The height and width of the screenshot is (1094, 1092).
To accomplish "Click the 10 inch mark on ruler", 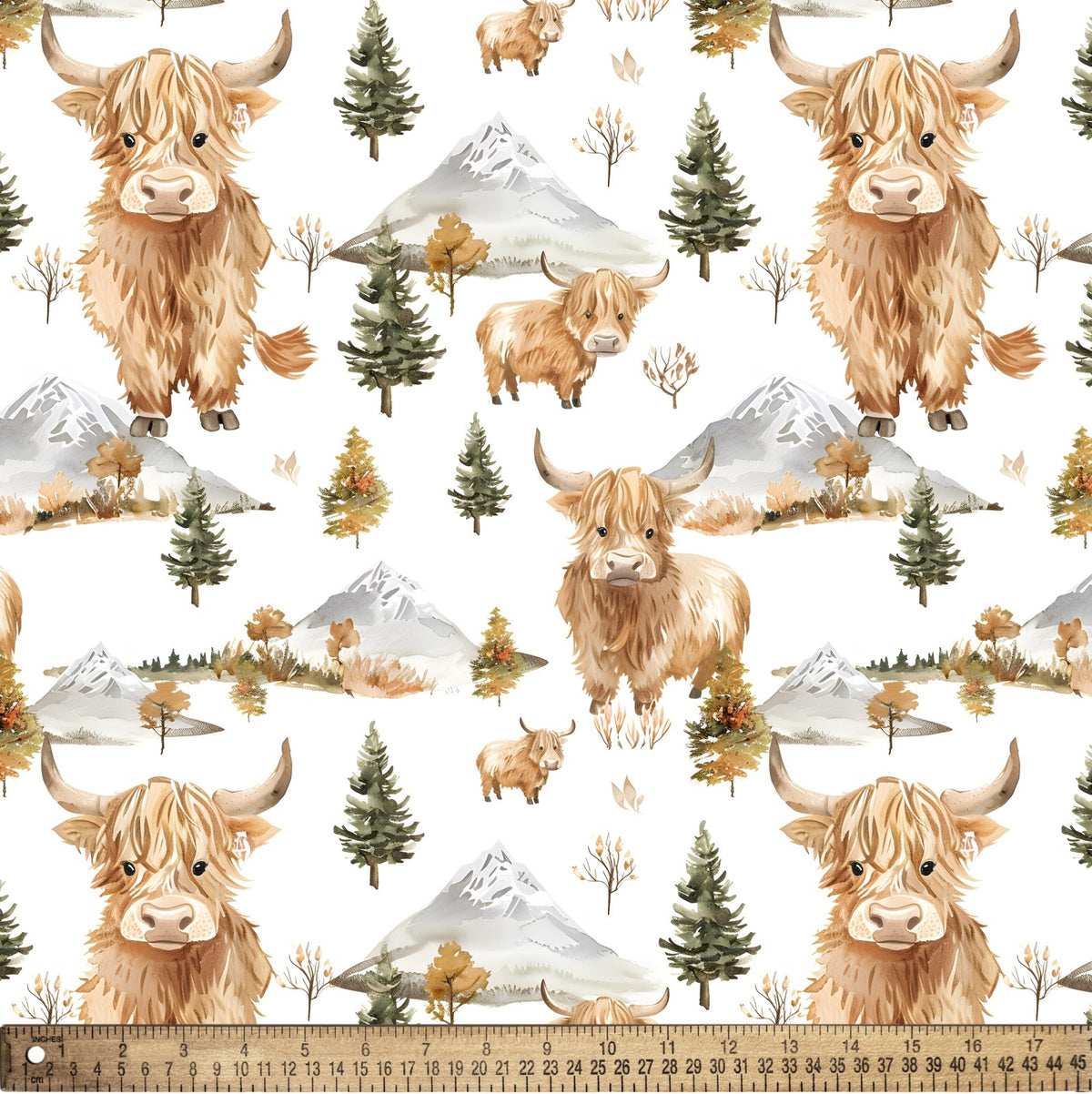I will (607, 1047).
